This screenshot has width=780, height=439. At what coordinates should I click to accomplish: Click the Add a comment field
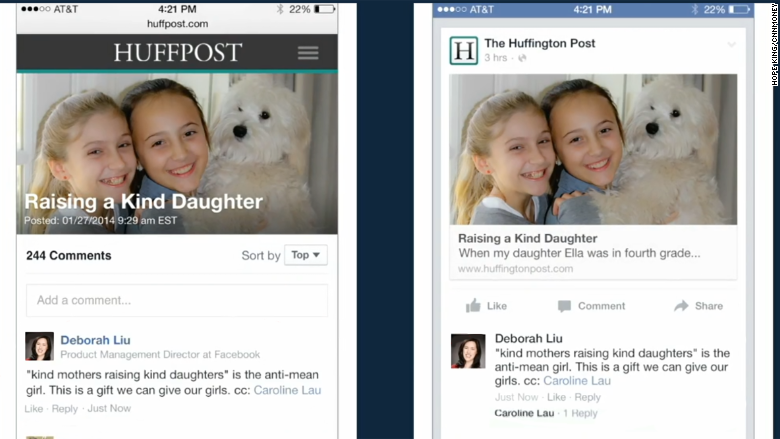tap(177, 300)
